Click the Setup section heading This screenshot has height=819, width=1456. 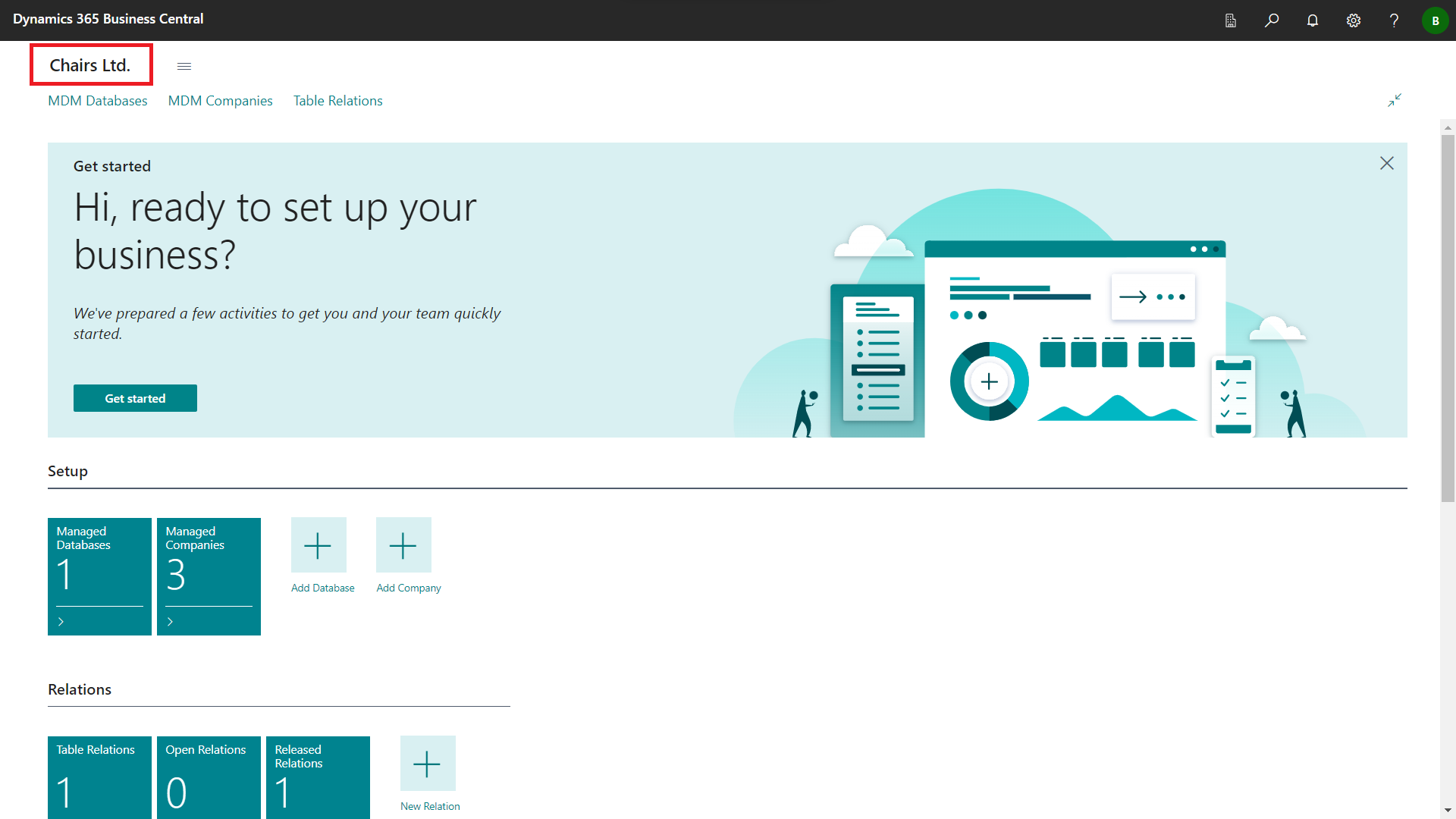(67, 471)
